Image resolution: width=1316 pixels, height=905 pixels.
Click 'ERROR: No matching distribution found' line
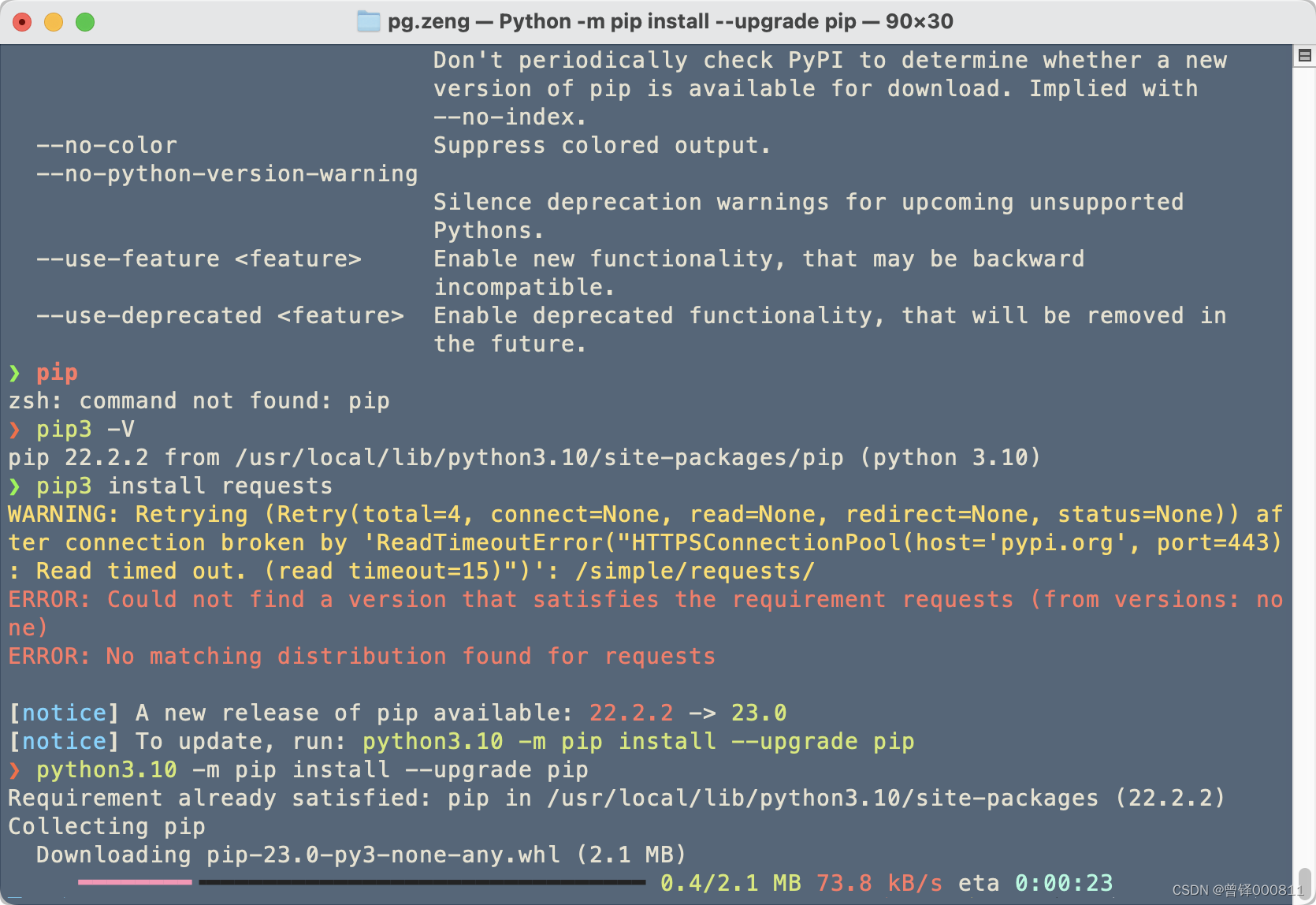[362, 657]
